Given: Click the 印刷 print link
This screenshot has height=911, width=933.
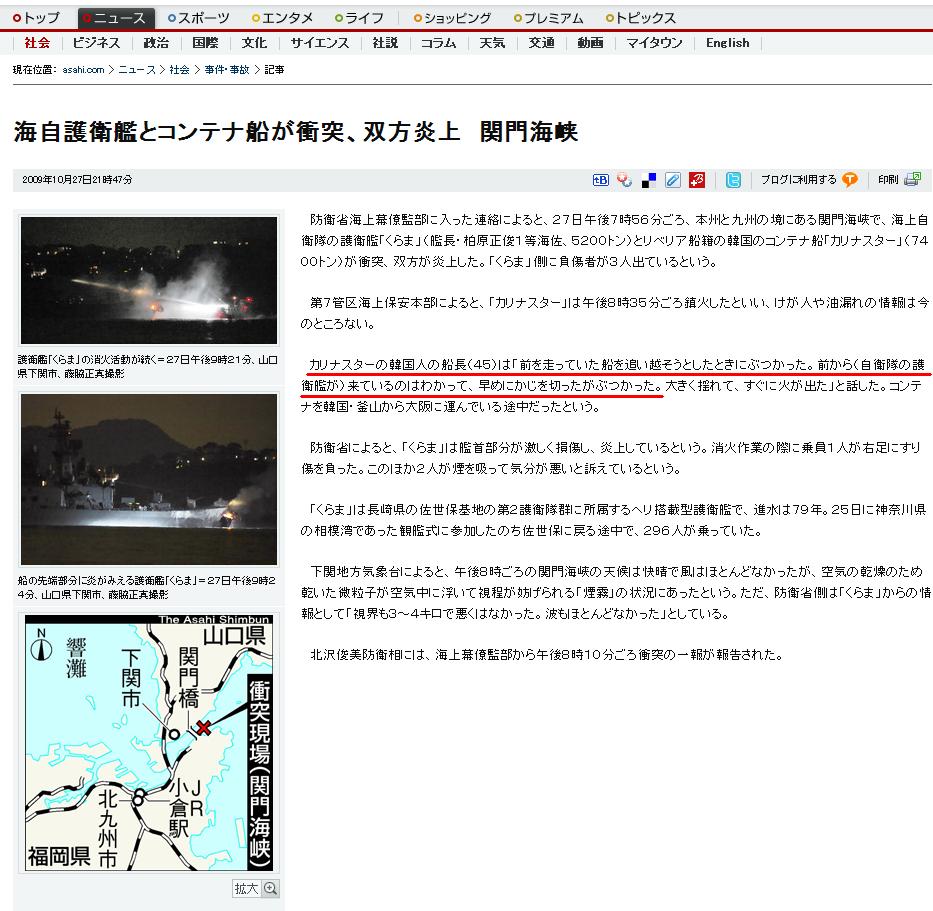Looking at the screenshot, I should [x=888, y=180].
